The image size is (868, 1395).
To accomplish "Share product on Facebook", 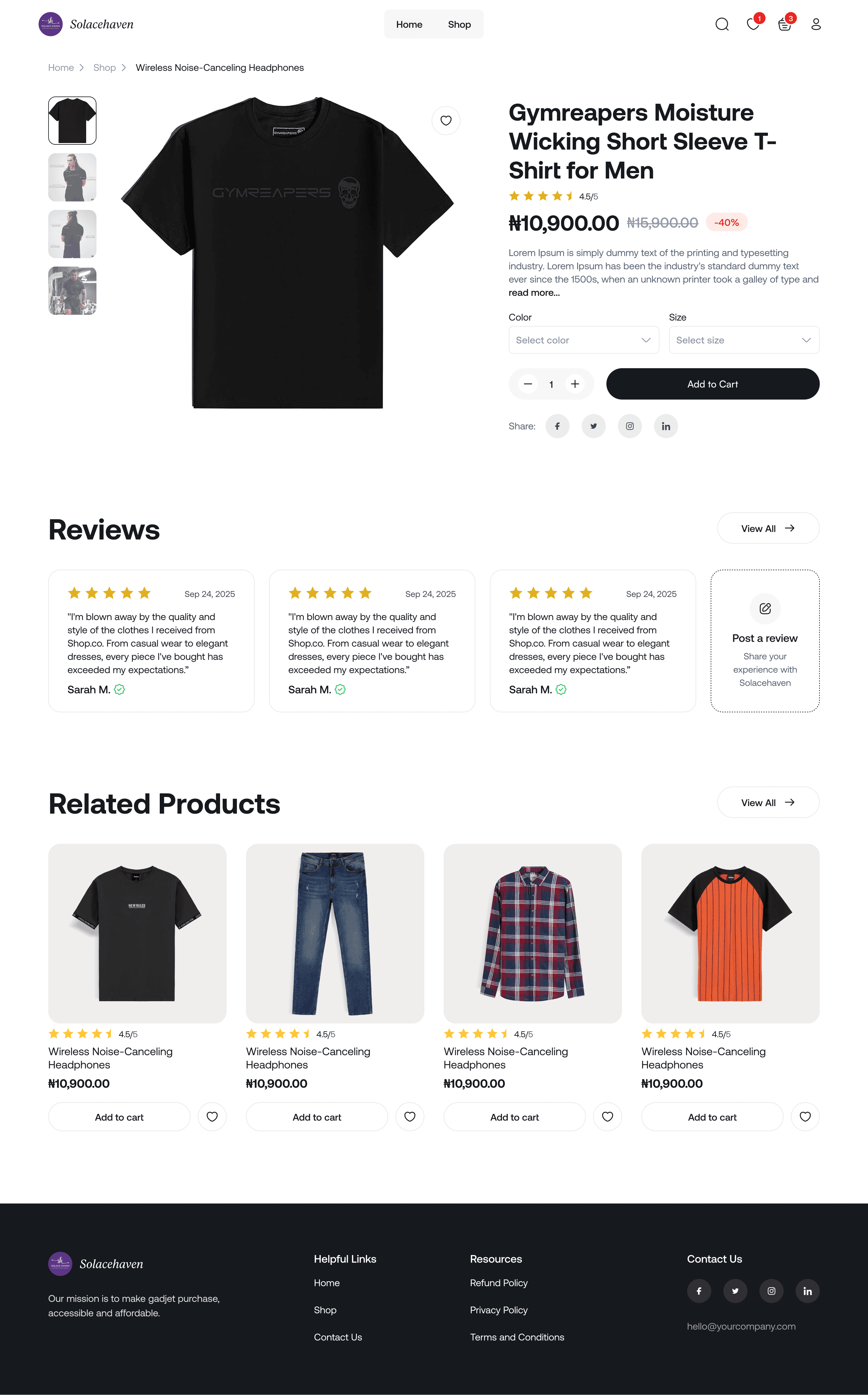I will pyautogui.click(x=557, y=426).
